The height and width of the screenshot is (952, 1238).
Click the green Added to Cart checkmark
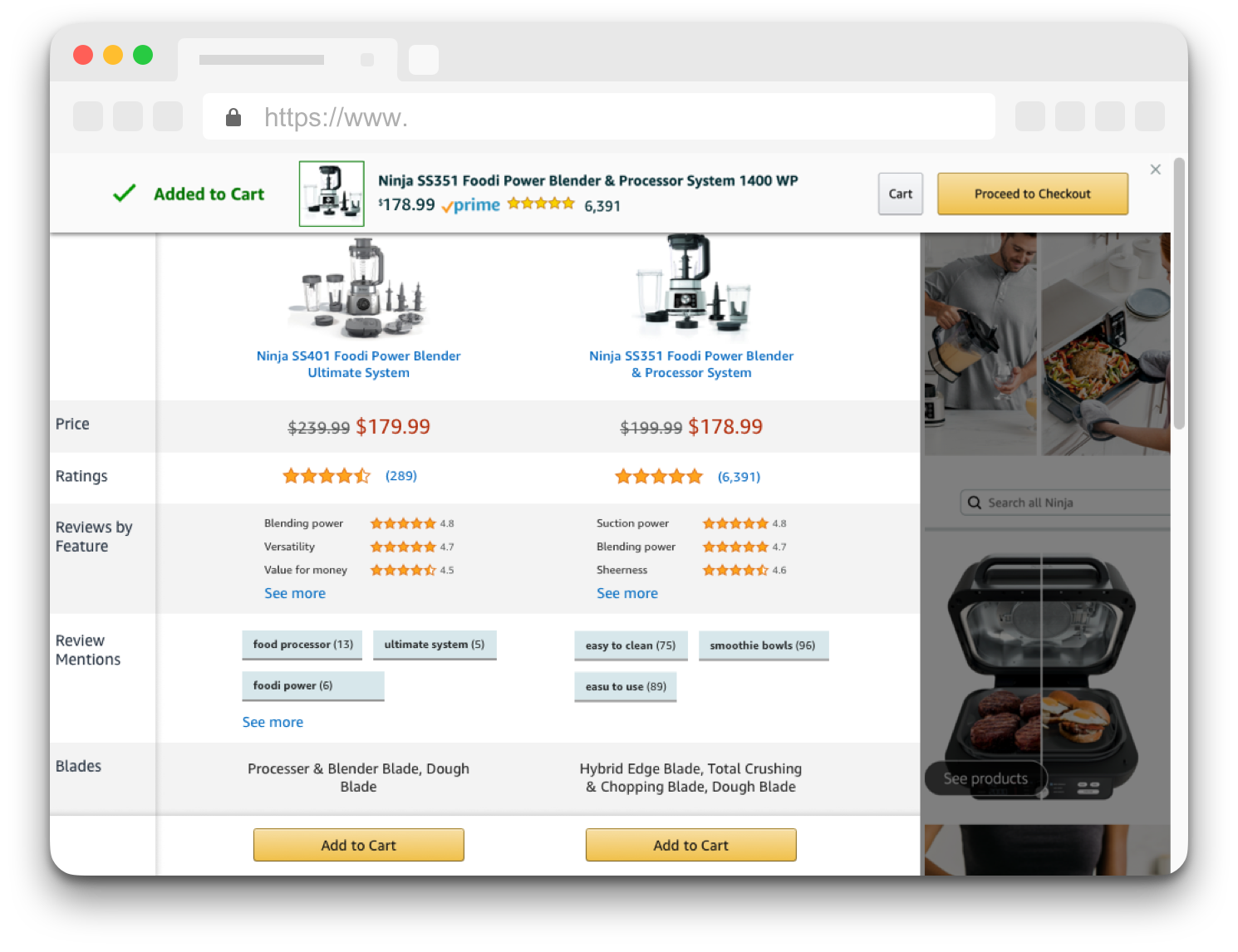pos(125,194)
